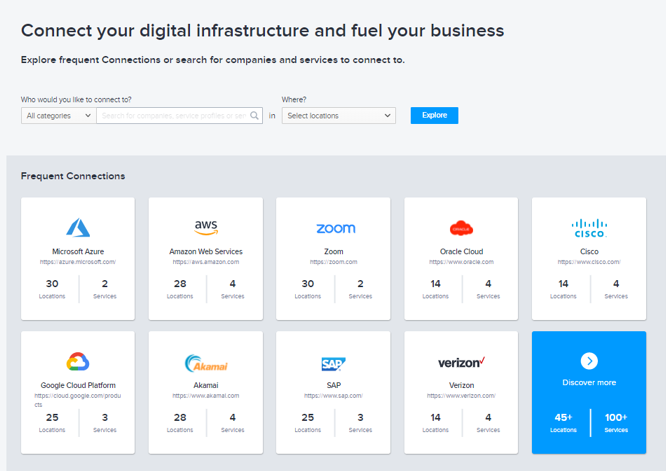666x471 pixels.
Task: Click the aws.amazon.com URL
Action: 206,262
